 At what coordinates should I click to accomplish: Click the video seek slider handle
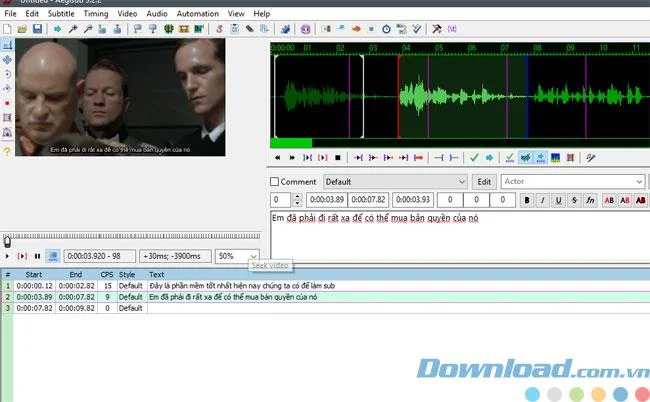coord(7,241)
